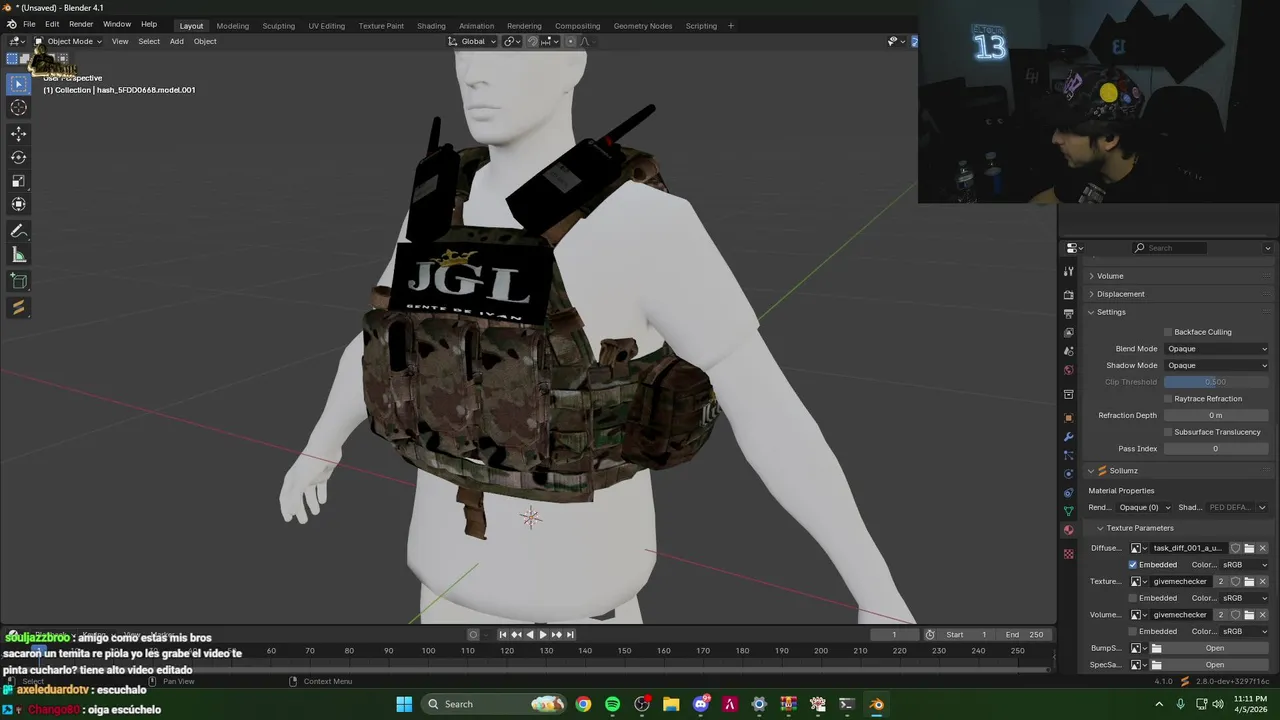Jump to the timeline end frame

tap(570, 634)
